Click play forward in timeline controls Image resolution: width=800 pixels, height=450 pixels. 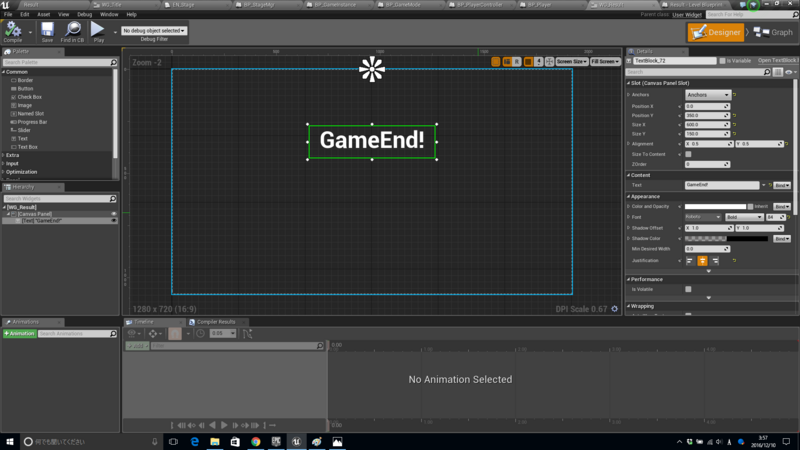pyautogui.click(x=223, y=425)
